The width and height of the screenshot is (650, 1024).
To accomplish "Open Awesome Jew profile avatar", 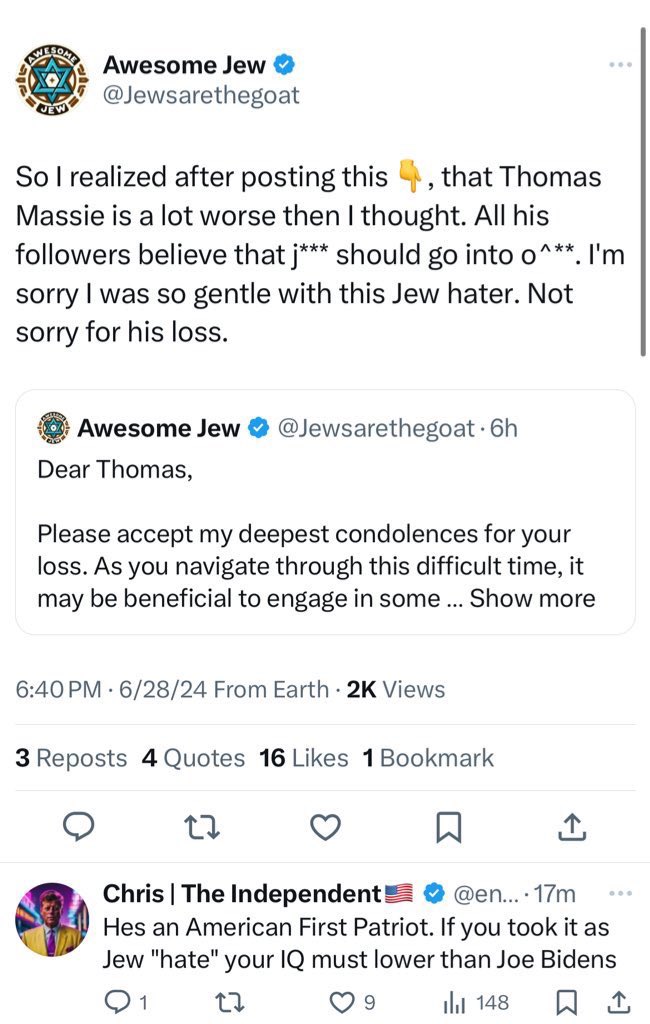I will point(52,82).
